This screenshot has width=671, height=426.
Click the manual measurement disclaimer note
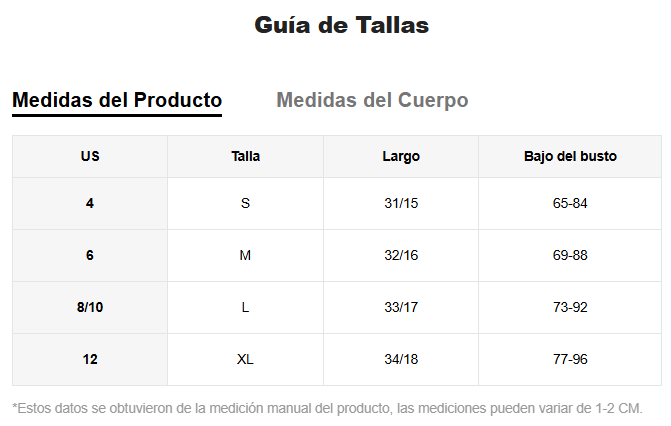point(327,408)
